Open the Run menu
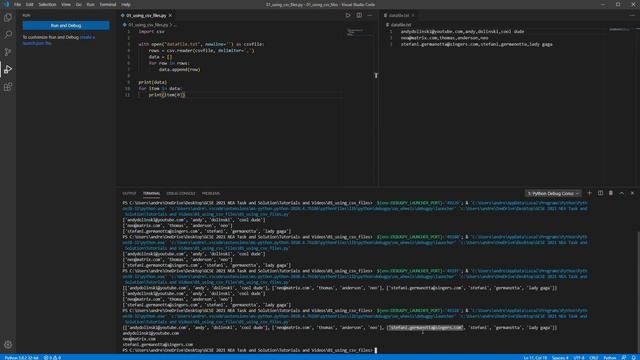The height and width of the screenshot is (360, 640). 90,4
